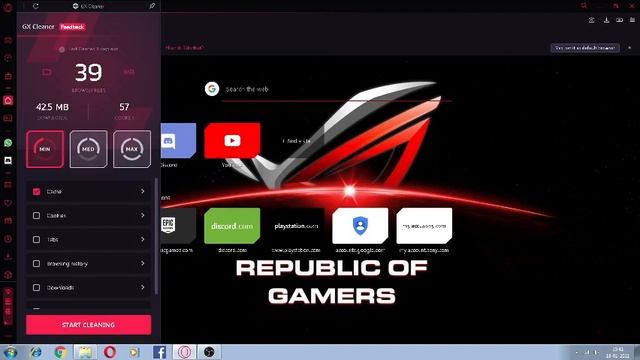Click the Google logo in search bar
Image resolution: width=640 pixels, height=360 pixels.
click(x=212, y=89)
